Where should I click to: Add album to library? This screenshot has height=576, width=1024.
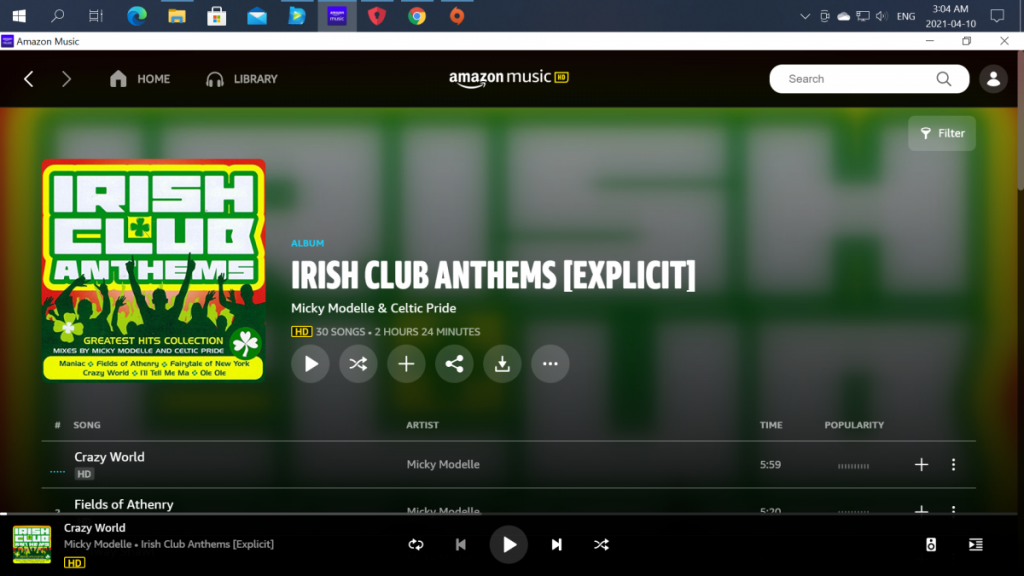(406, 364)
